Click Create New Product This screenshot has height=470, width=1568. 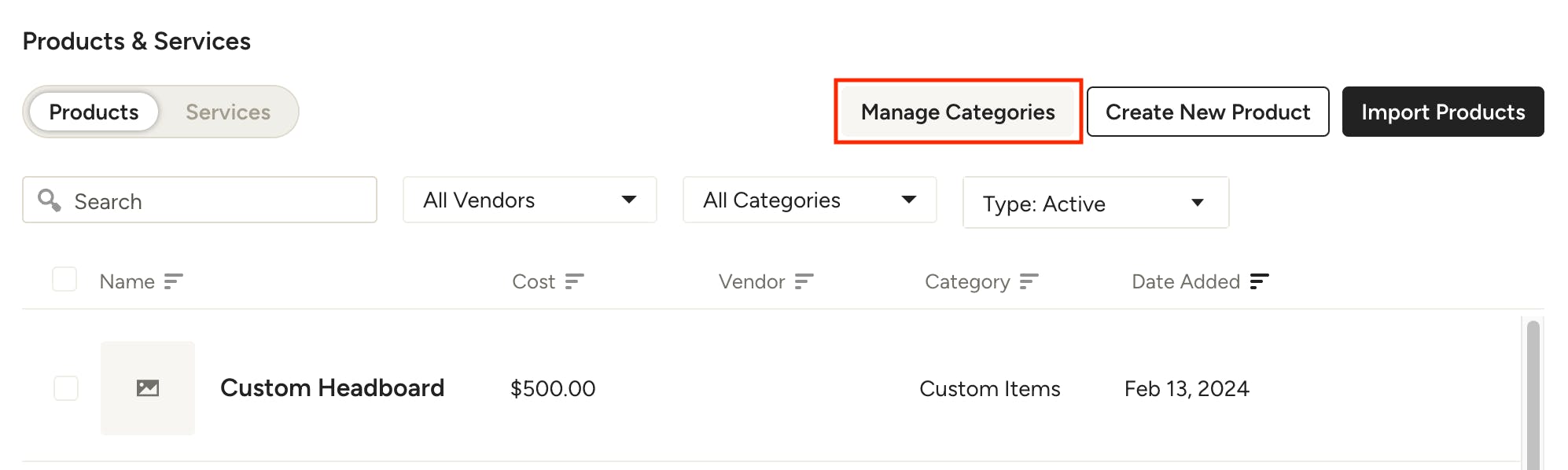[x=1208, y=112]
